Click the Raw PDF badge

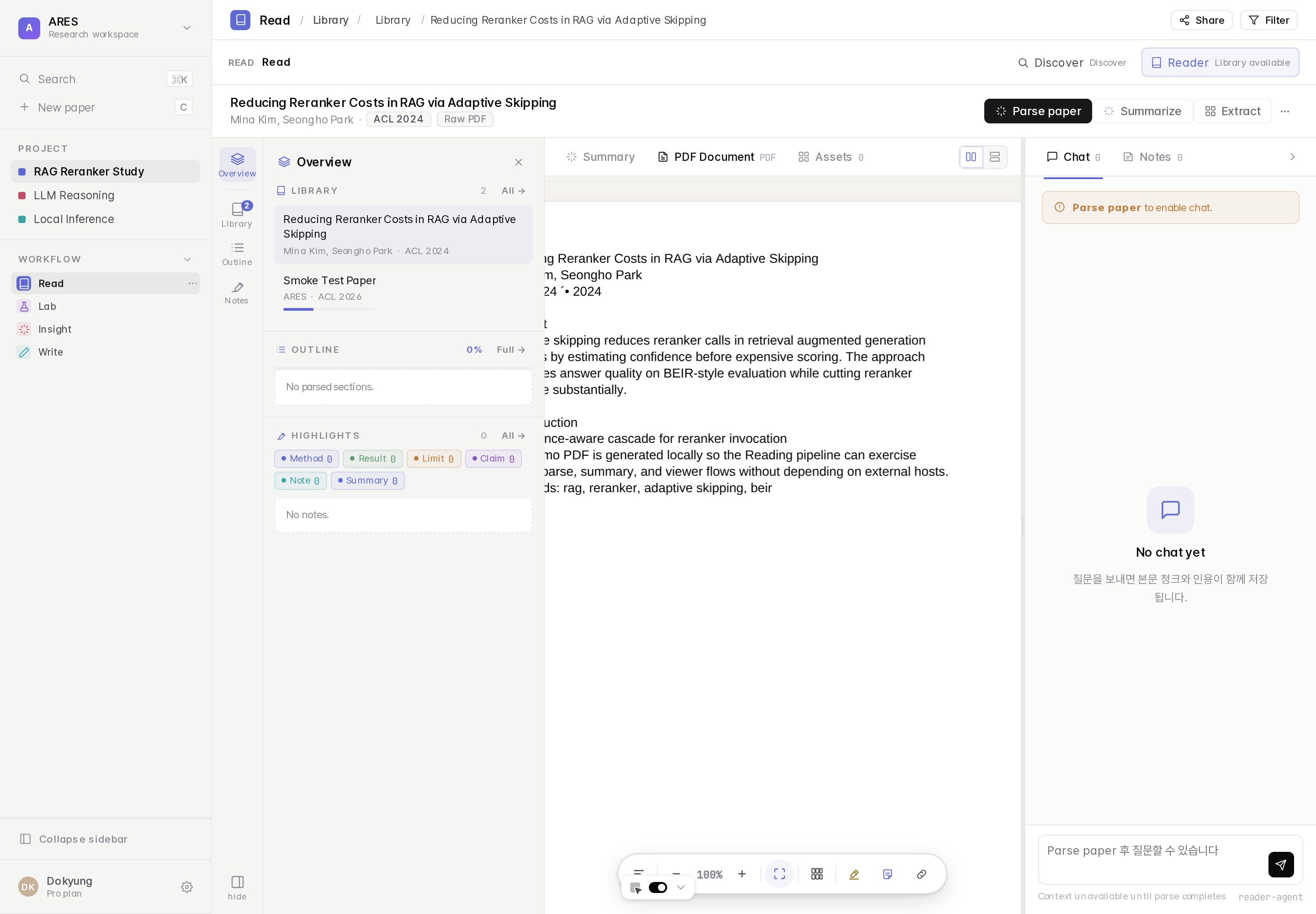click(465, 119)
